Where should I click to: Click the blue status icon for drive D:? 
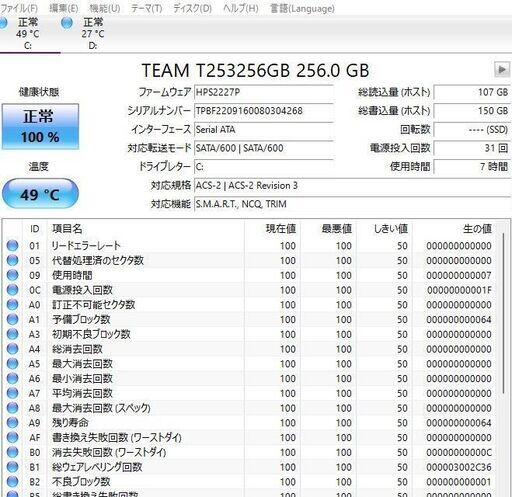(x=67, y=23)
